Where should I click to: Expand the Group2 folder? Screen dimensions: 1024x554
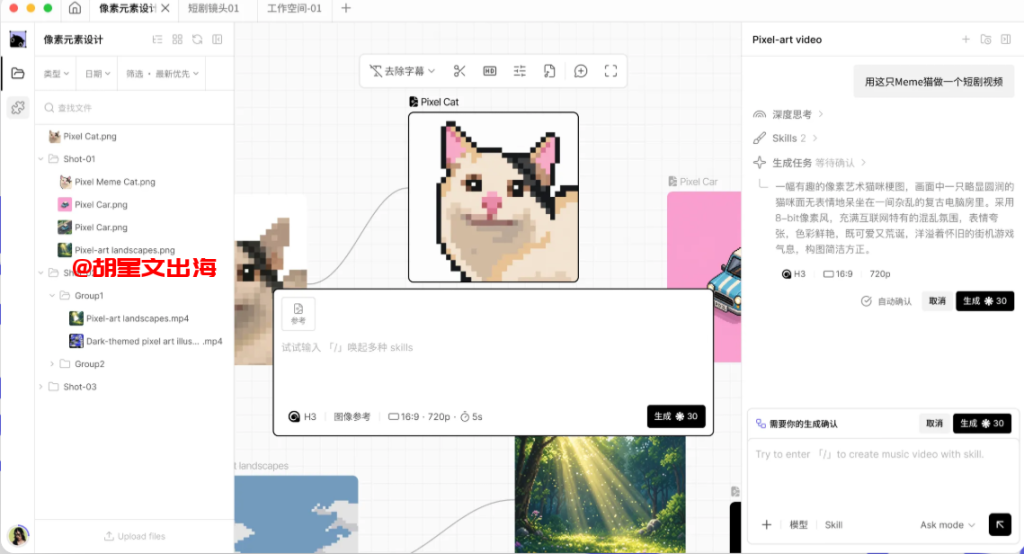coord(52,364)
